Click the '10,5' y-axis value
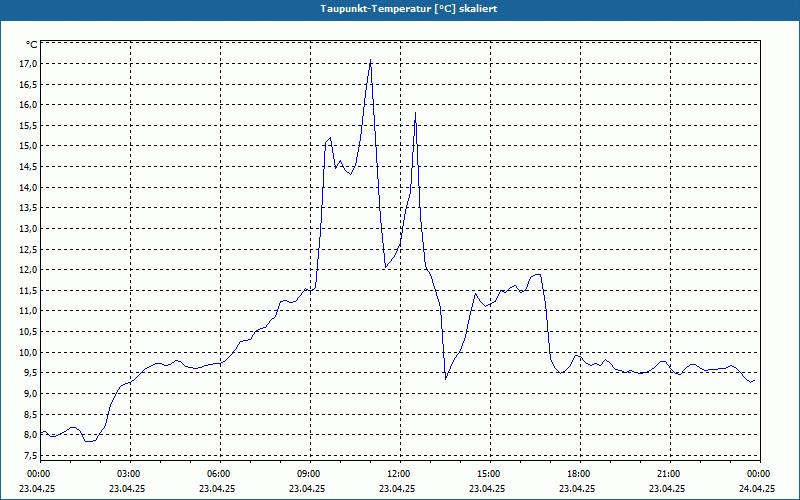This screenshot has width=800, height=500. click(x=29, y=332)
